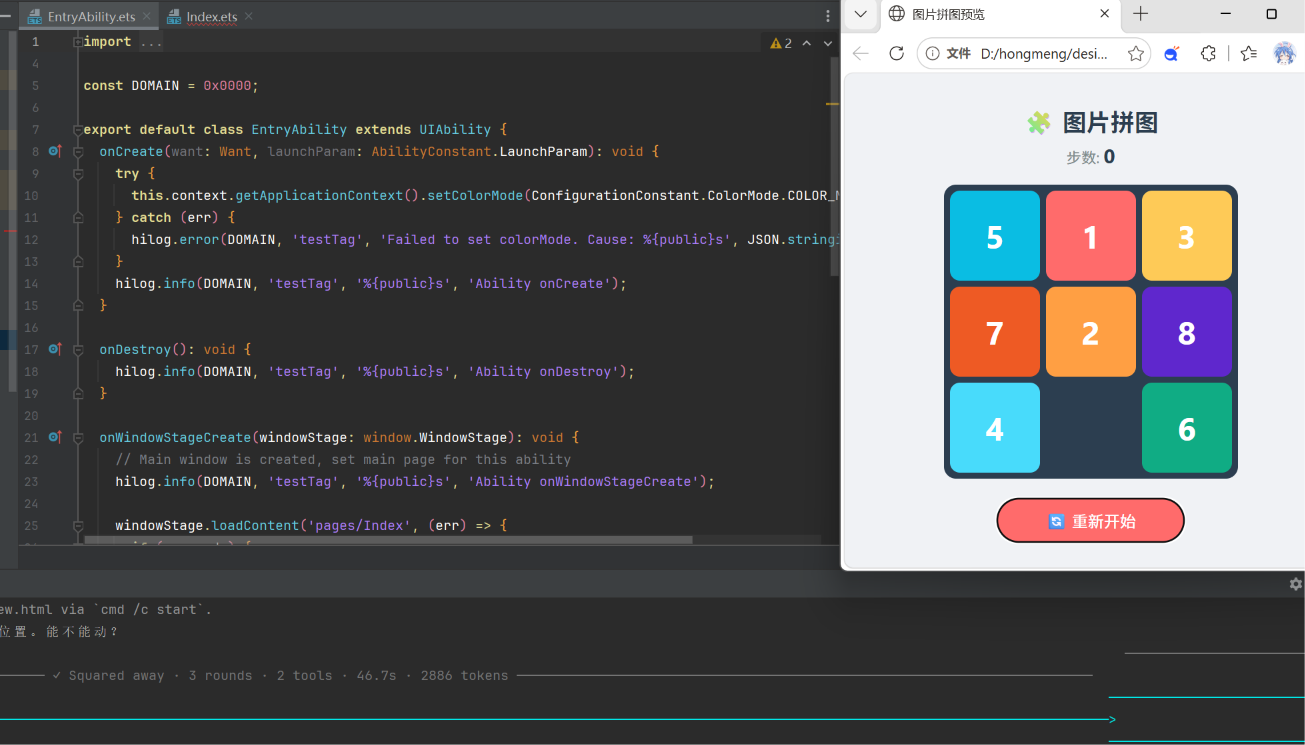1305x745 pixels.
Task: Expand the folded import block
Action: pos(78,42)
